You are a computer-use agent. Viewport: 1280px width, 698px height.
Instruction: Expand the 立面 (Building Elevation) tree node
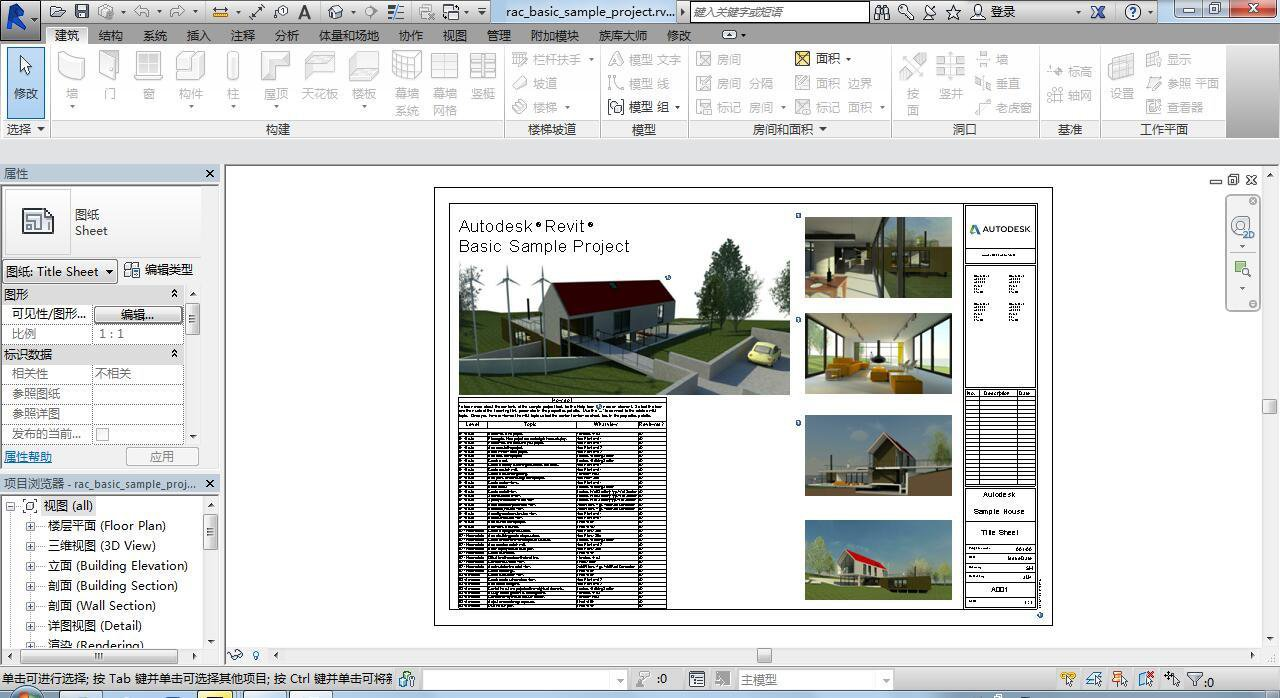coord(30,566)
